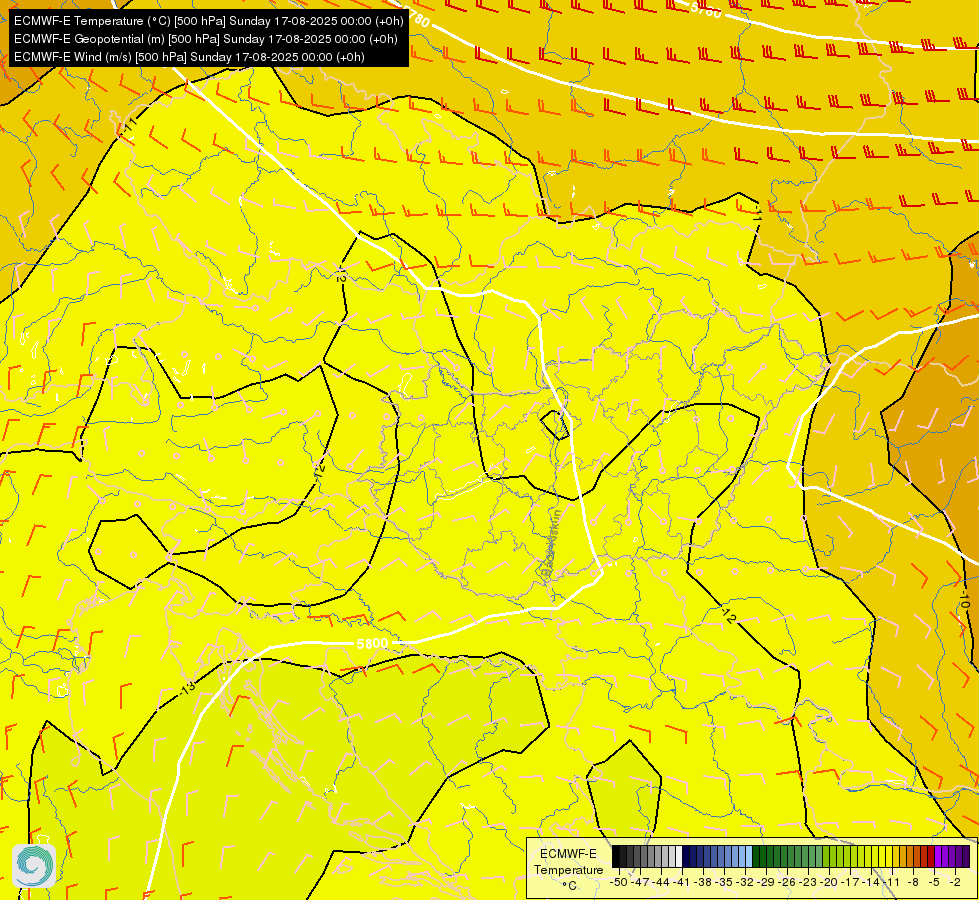The height and width of the screenshot is (900, 979).
Task: Click the 5760 geopotential contour label
Action: [706, 10]
